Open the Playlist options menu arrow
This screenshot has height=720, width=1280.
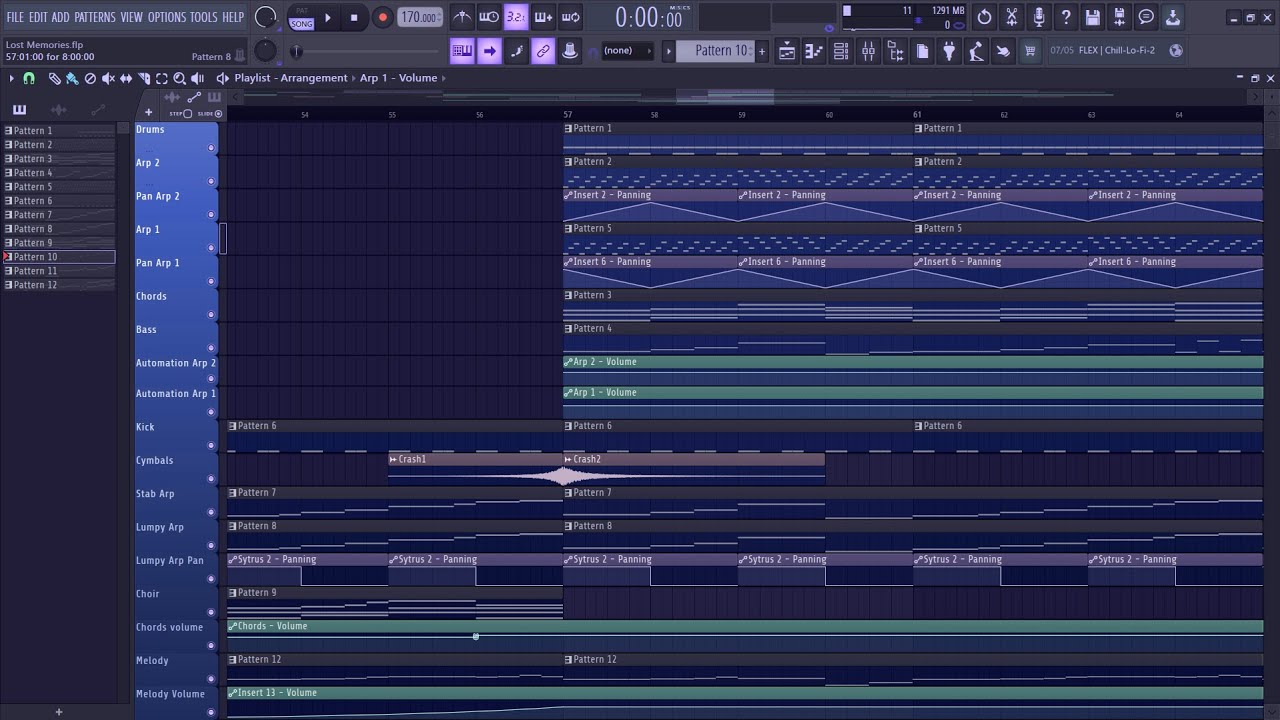click(x=12, y=78)
